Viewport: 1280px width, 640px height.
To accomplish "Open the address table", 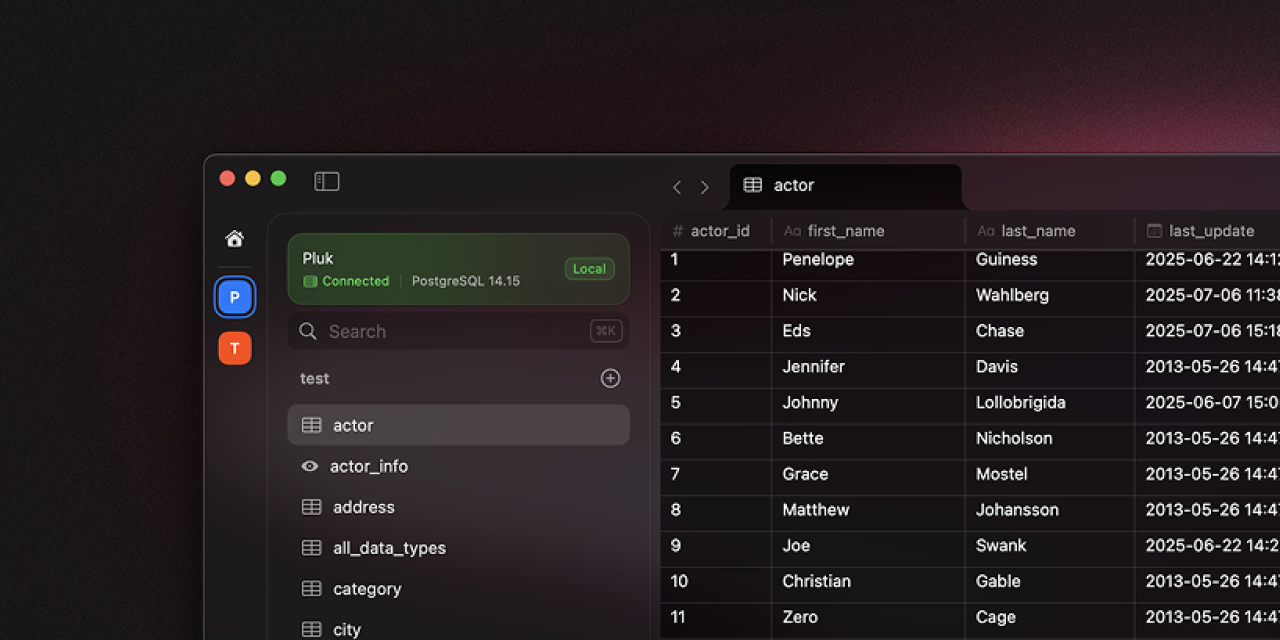I will [x=458, y=507].
